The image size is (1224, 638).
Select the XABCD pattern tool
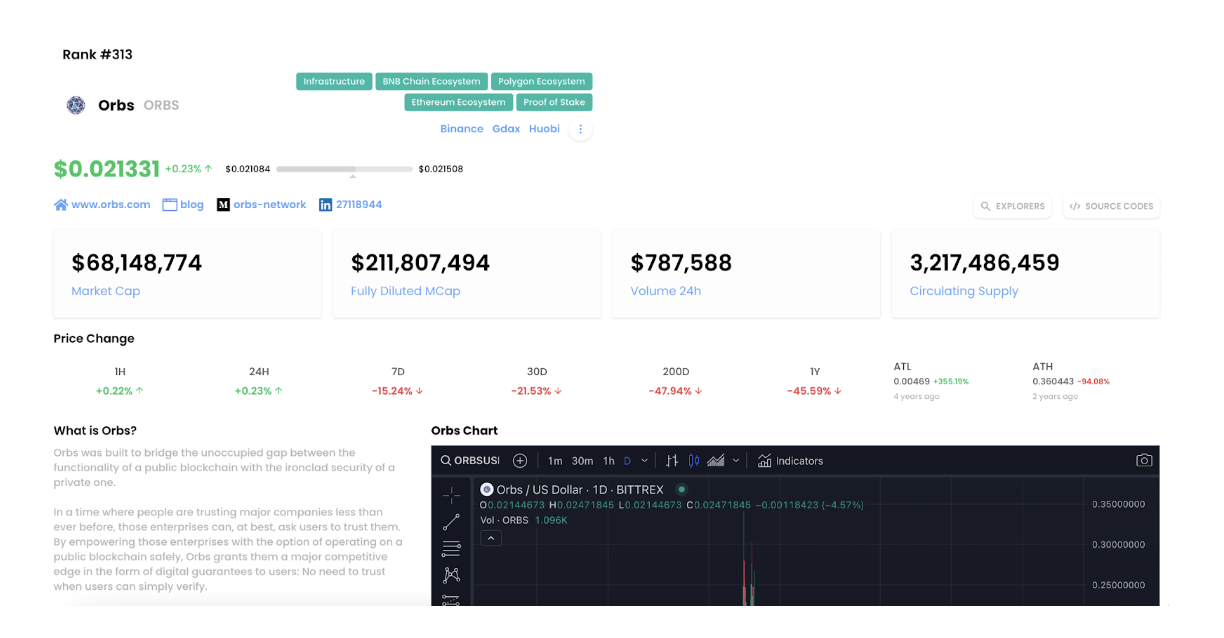tap(451, 575)
